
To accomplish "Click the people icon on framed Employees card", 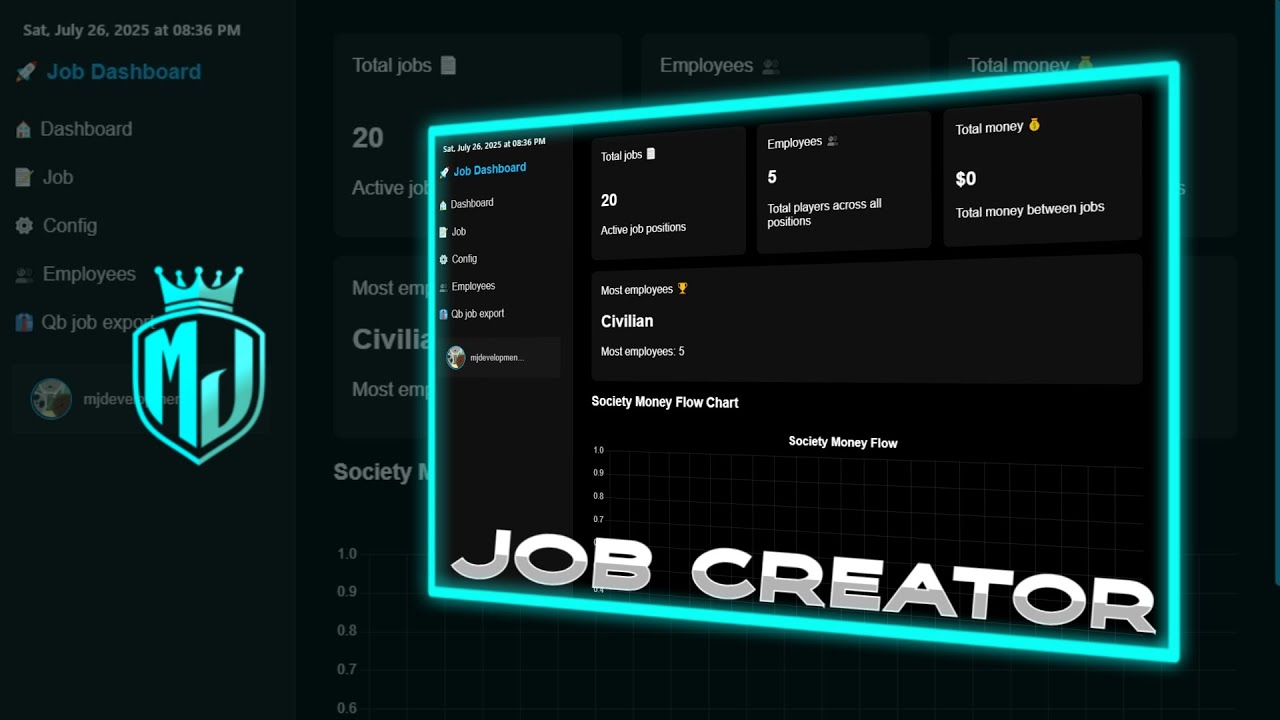I will point(832,141).
